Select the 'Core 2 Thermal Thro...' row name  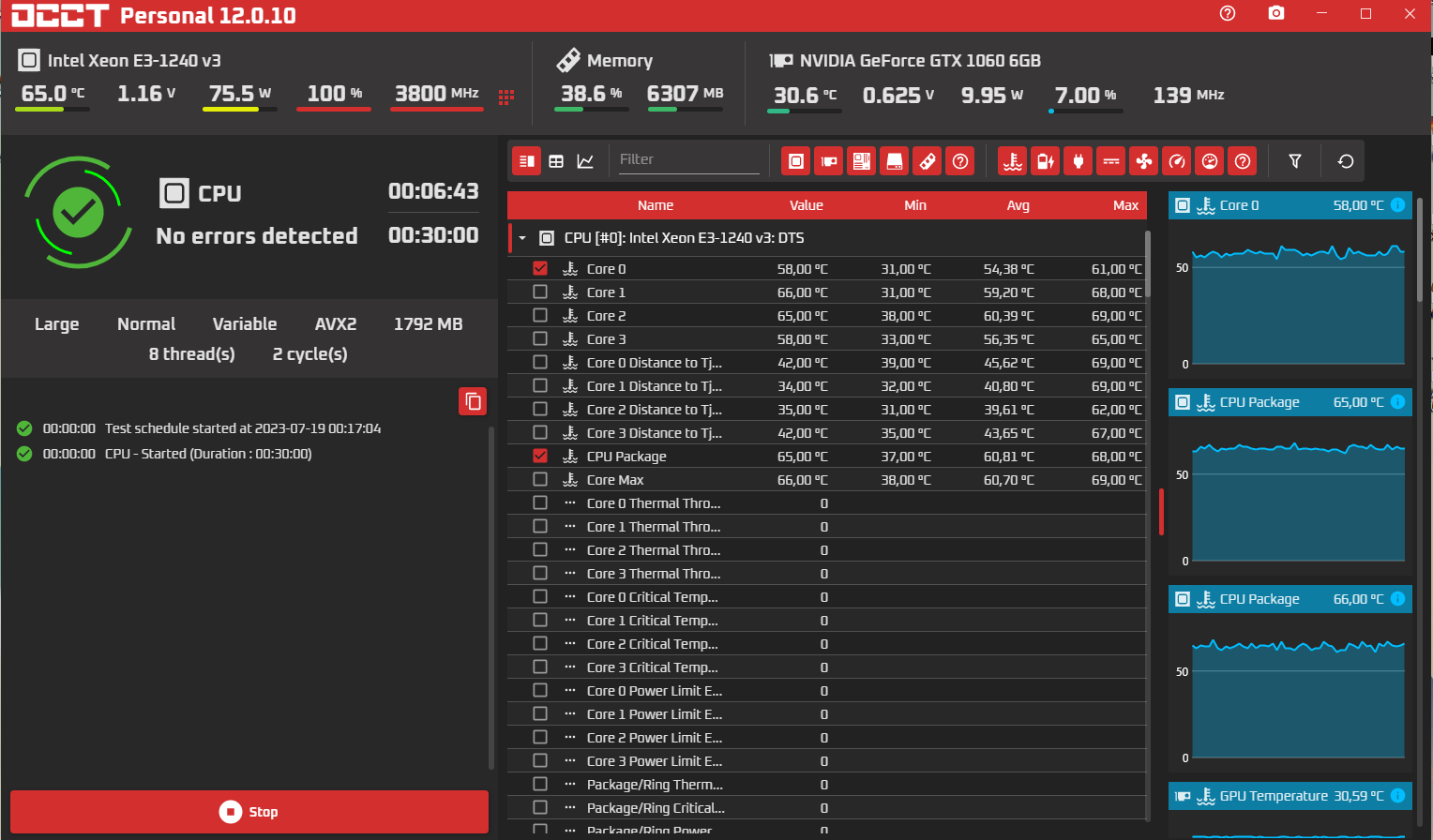tap(654, 550)
